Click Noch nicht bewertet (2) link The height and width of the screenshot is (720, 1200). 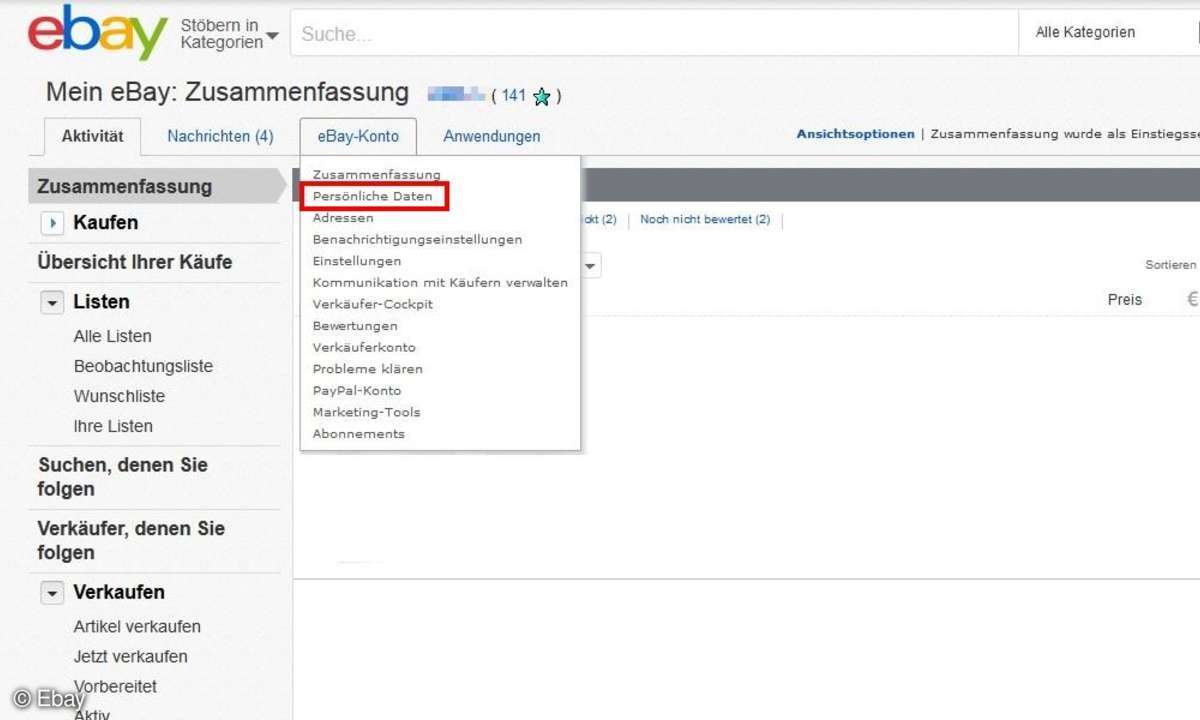tap(705, 219)
